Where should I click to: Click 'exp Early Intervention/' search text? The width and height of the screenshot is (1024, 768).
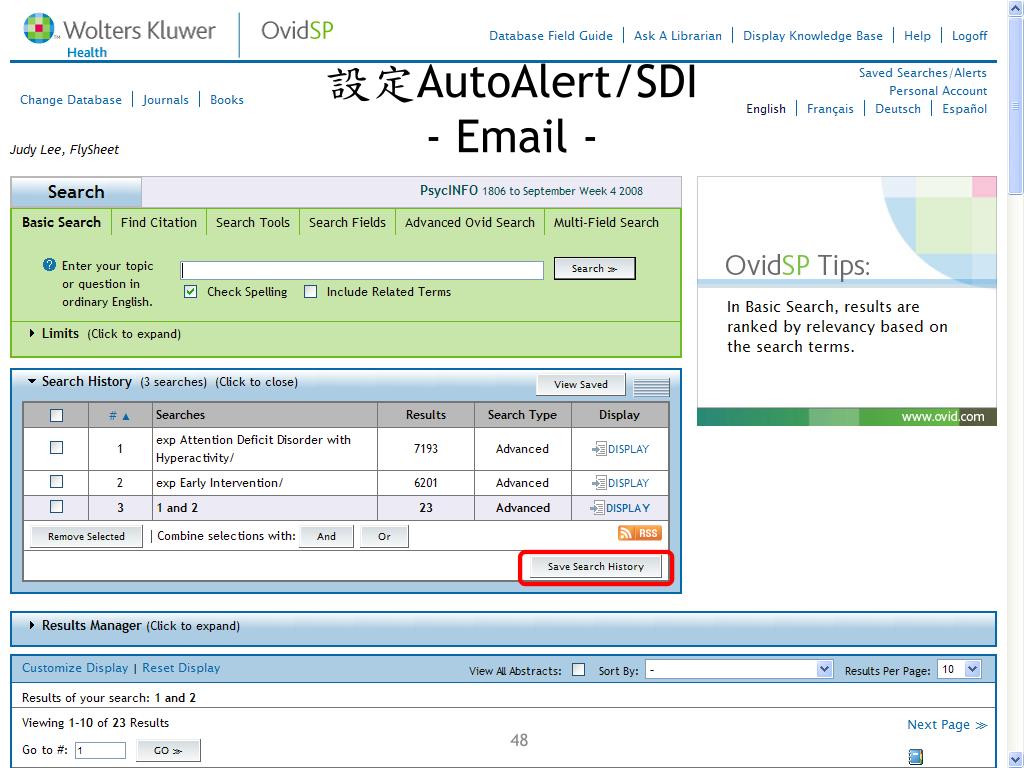(219, 483)
